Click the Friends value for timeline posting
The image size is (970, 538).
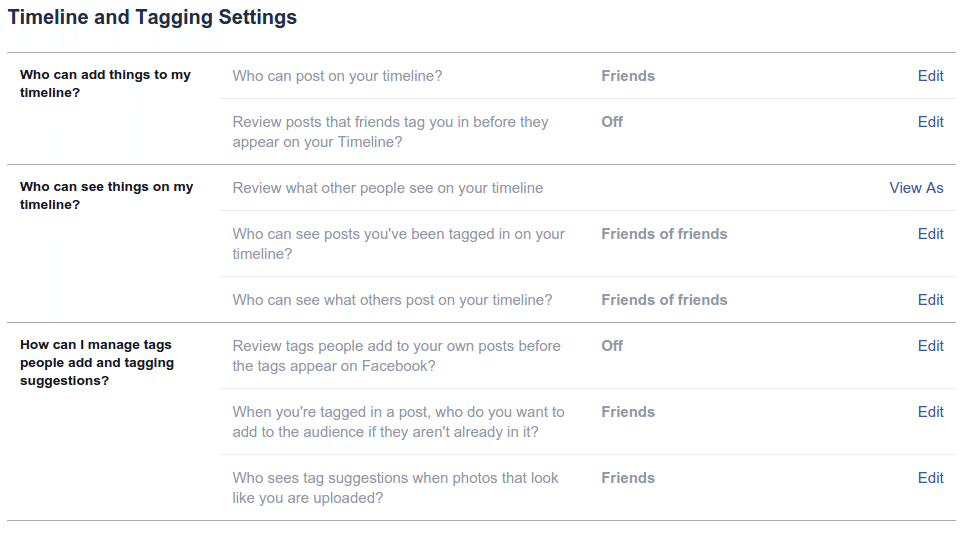click(628, 76)
